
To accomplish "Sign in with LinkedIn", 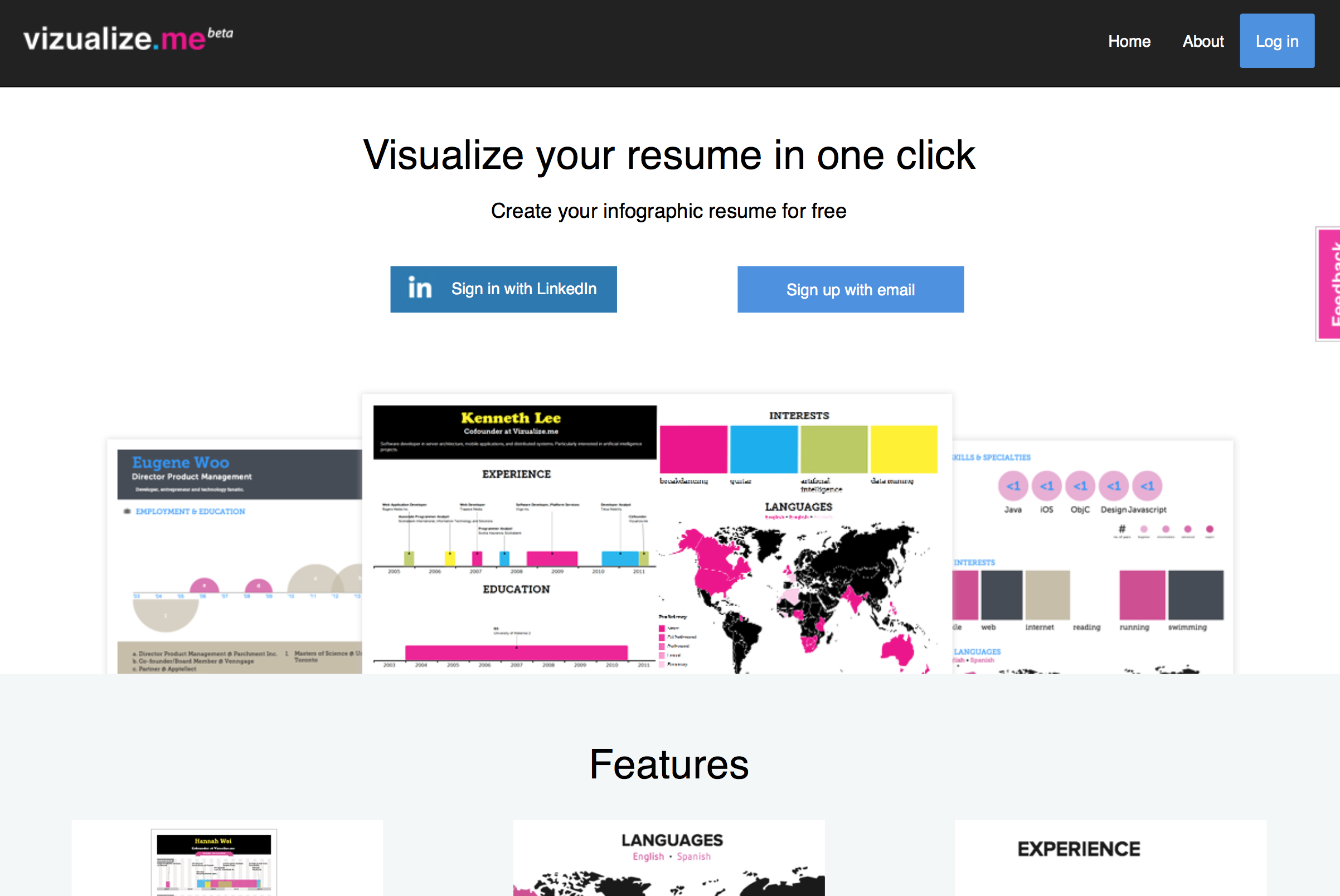I will click(x=504, y=289).
